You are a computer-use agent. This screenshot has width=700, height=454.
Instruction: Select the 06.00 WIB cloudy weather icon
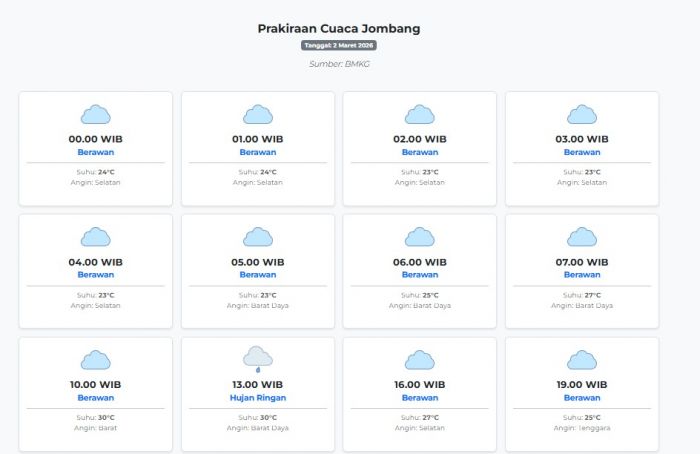(x=420, y=237)
